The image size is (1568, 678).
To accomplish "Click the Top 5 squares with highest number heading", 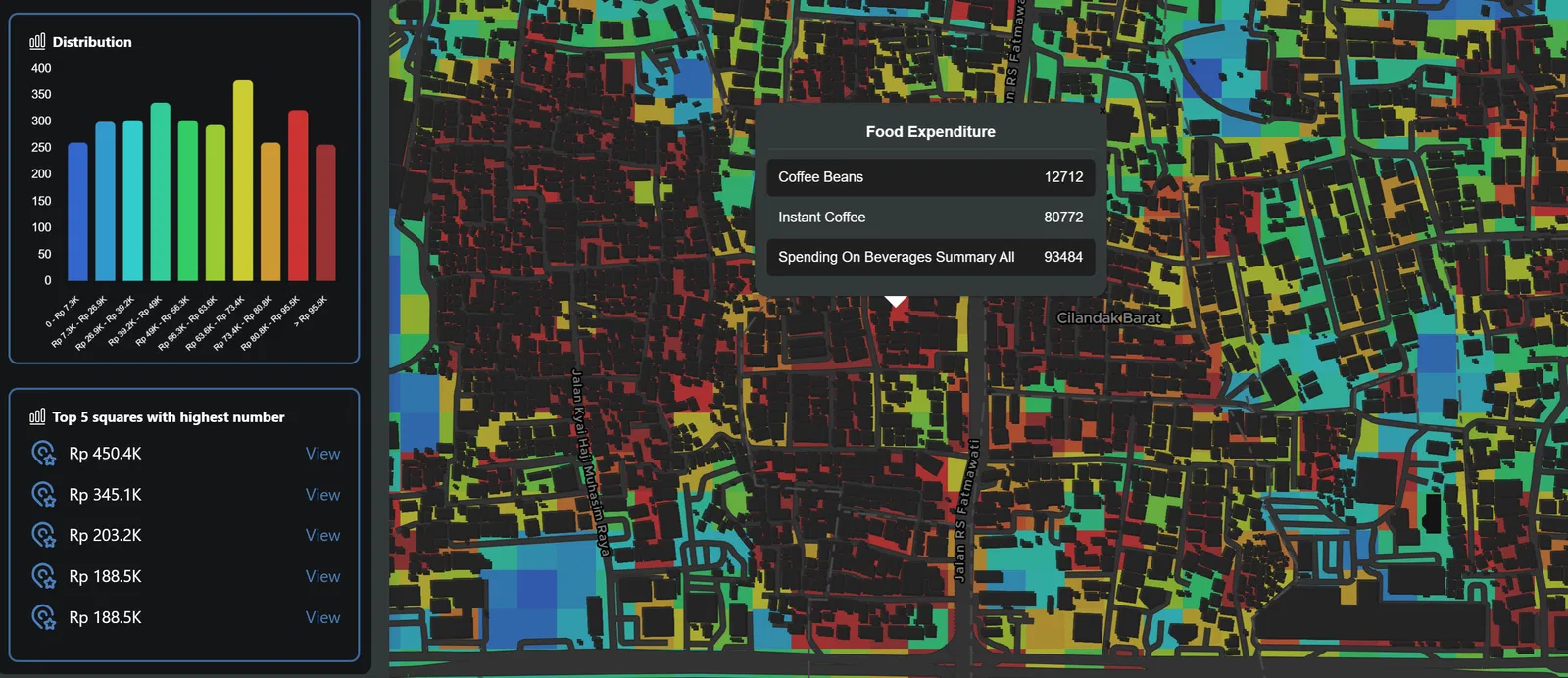I will [x=169, y=417].
